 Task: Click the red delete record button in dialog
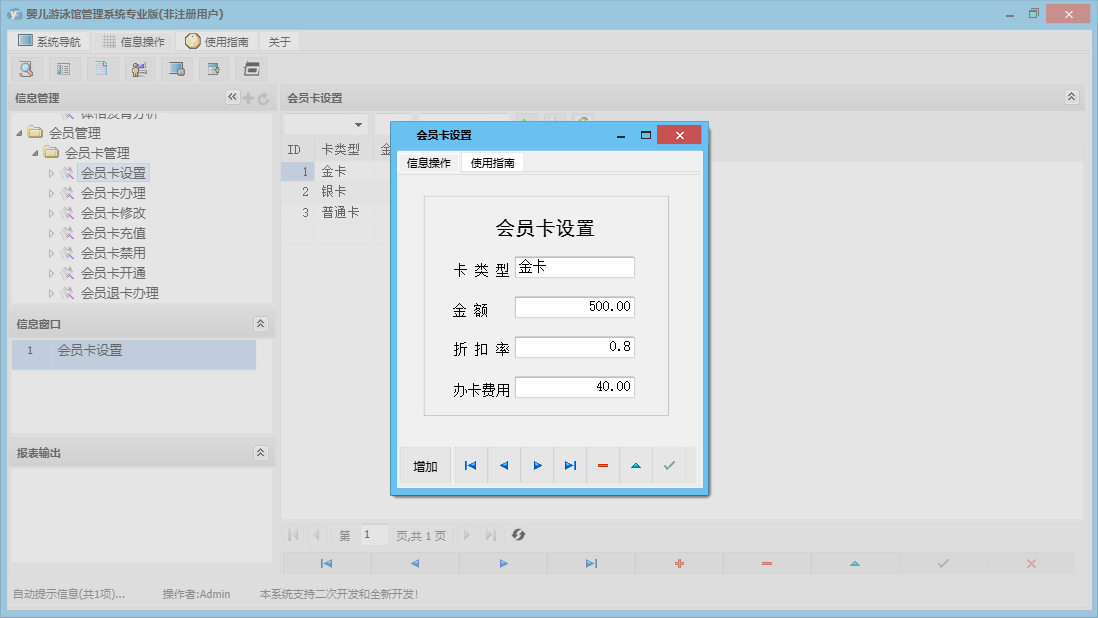603,465
